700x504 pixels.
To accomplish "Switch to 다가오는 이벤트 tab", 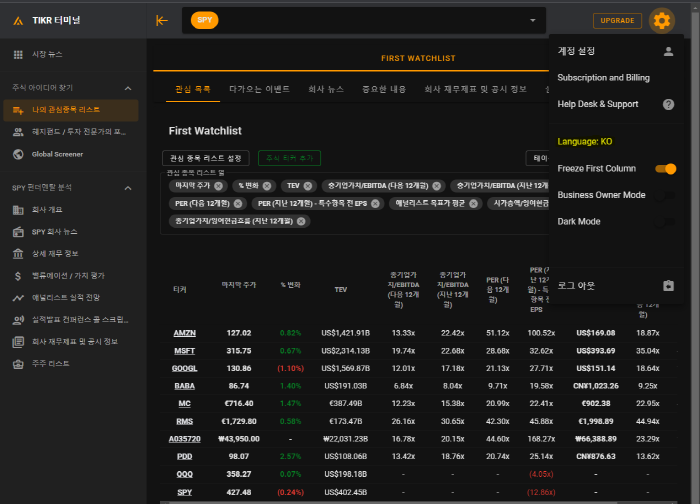I will (259, 89).
